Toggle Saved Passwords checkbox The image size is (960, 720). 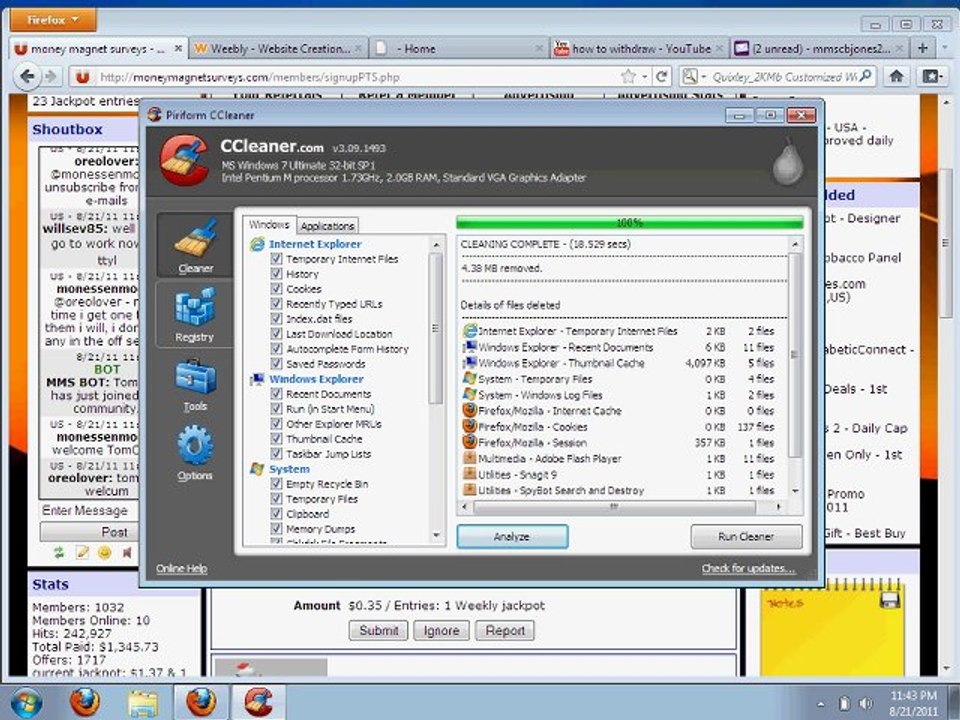pyautogui.click(x=276, y=364)
